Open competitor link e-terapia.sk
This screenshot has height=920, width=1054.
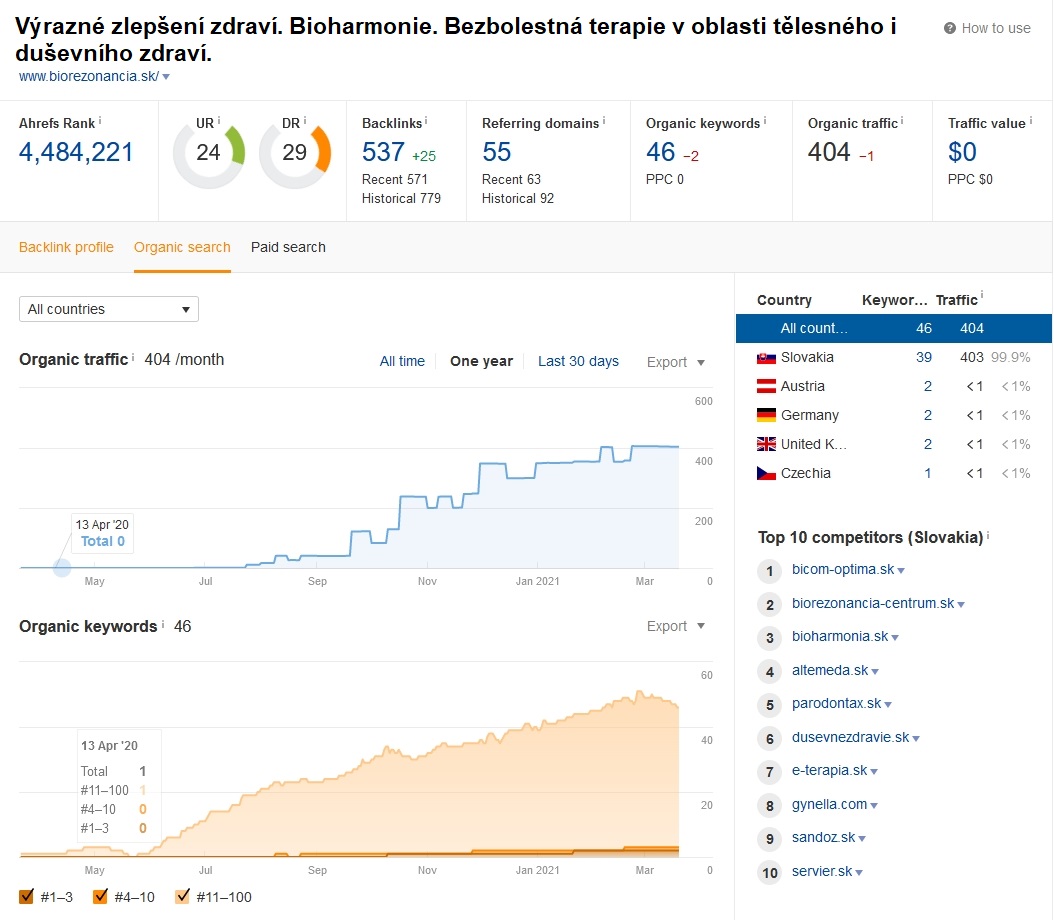(x=829, y=770)
